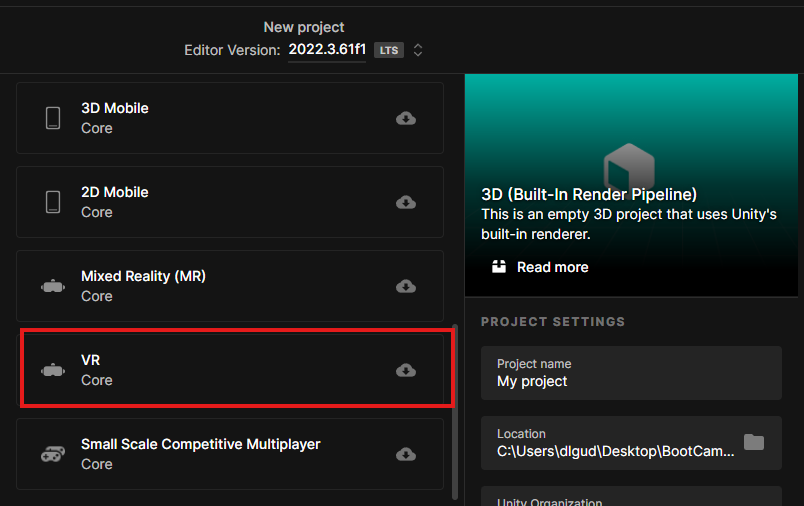Select the 3D Mobile template card
Image resolution: width=804 pixels, height=506 pixels.
230,118
